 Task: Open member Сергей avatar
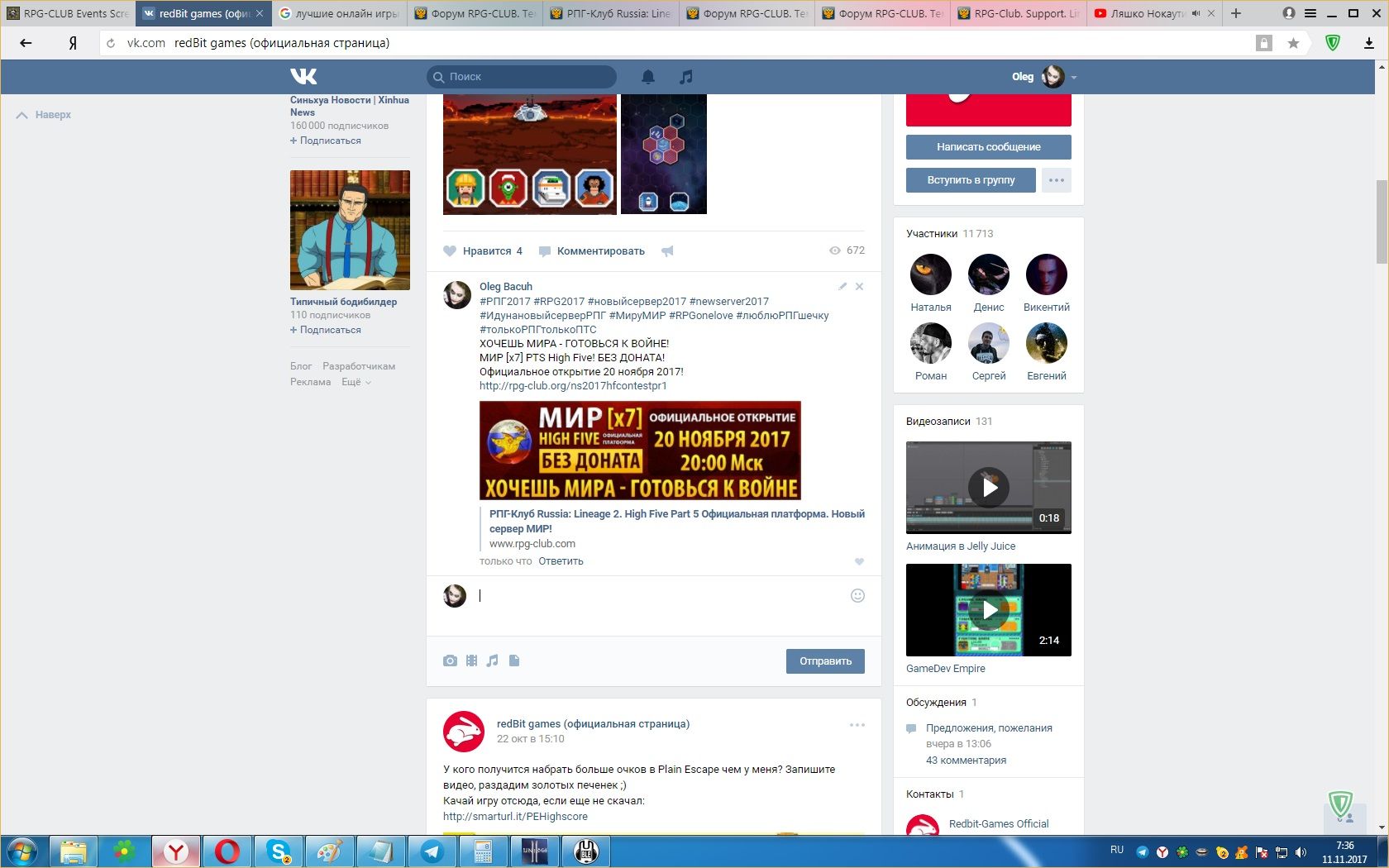989,343
